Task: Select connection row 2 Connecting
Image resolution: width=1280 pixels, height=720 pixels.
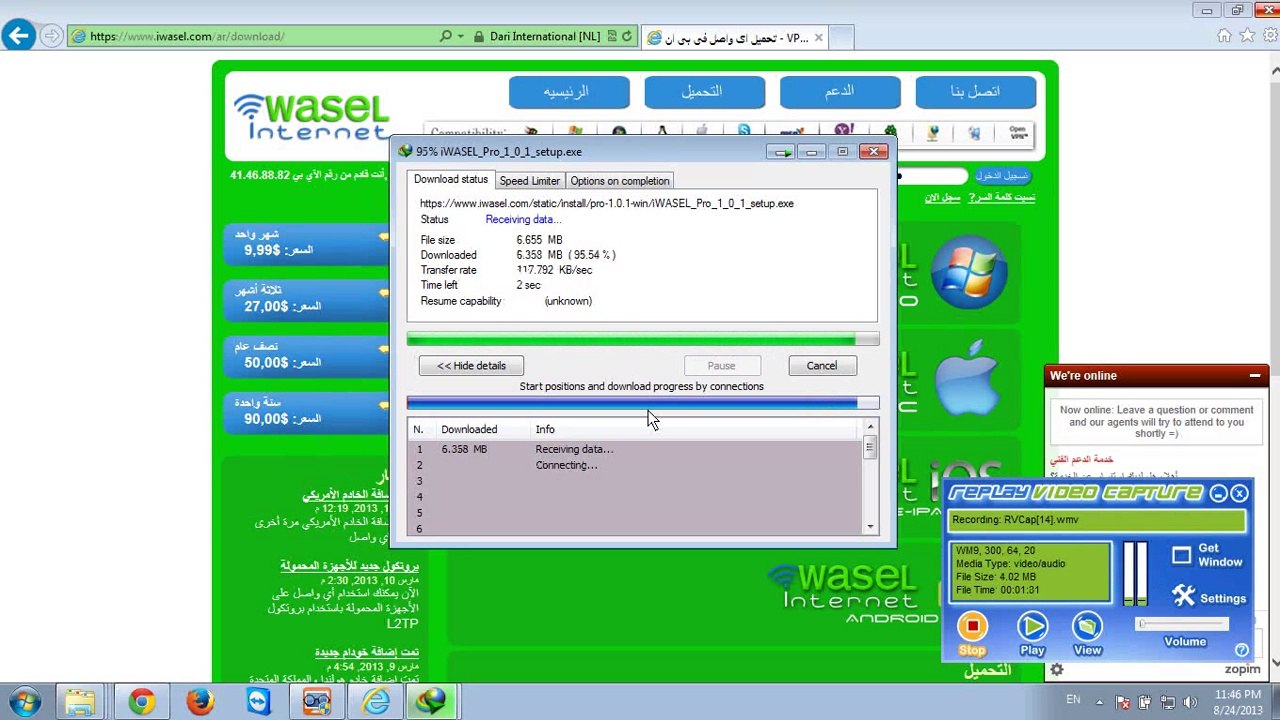Action: point(635,465)
